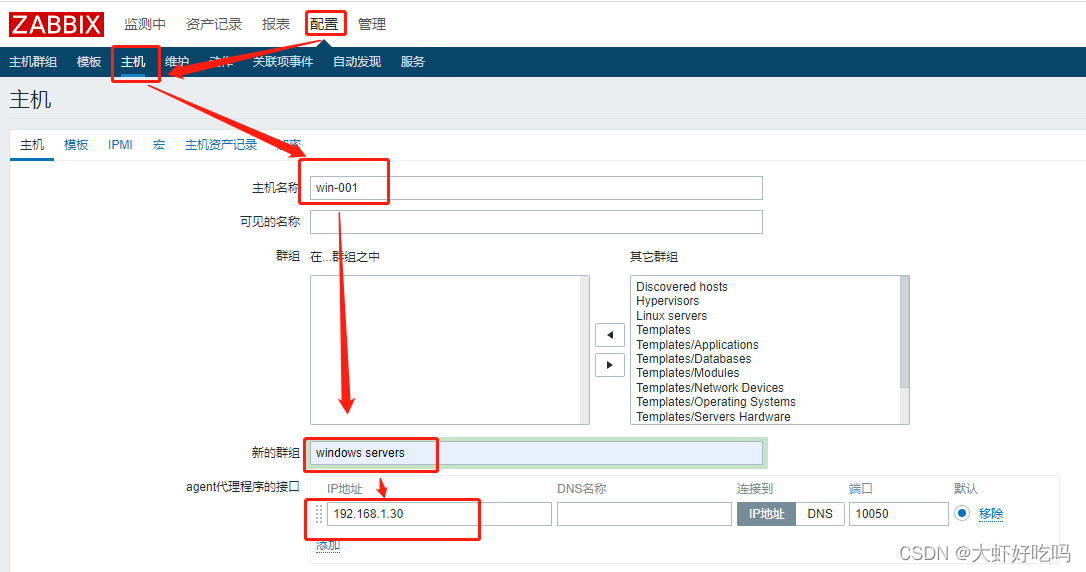This screenshot has height=572, width=1086.
Task: Open the 资产记录 top menu
Action: point(214,24)
